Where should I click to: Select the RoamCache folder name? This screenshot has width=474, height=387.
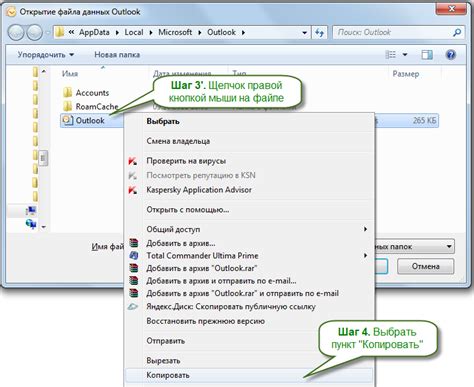coord(97,107)
